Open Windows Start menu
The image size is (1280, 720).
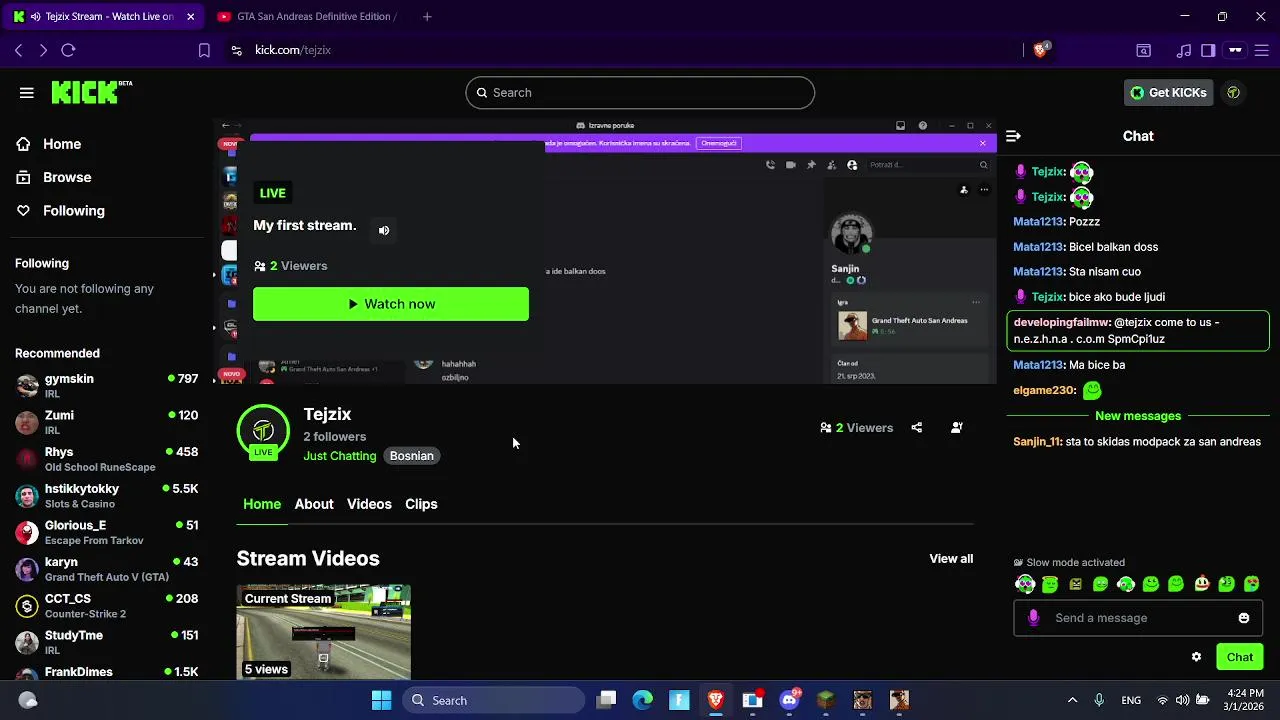click(x=381, y=700)
